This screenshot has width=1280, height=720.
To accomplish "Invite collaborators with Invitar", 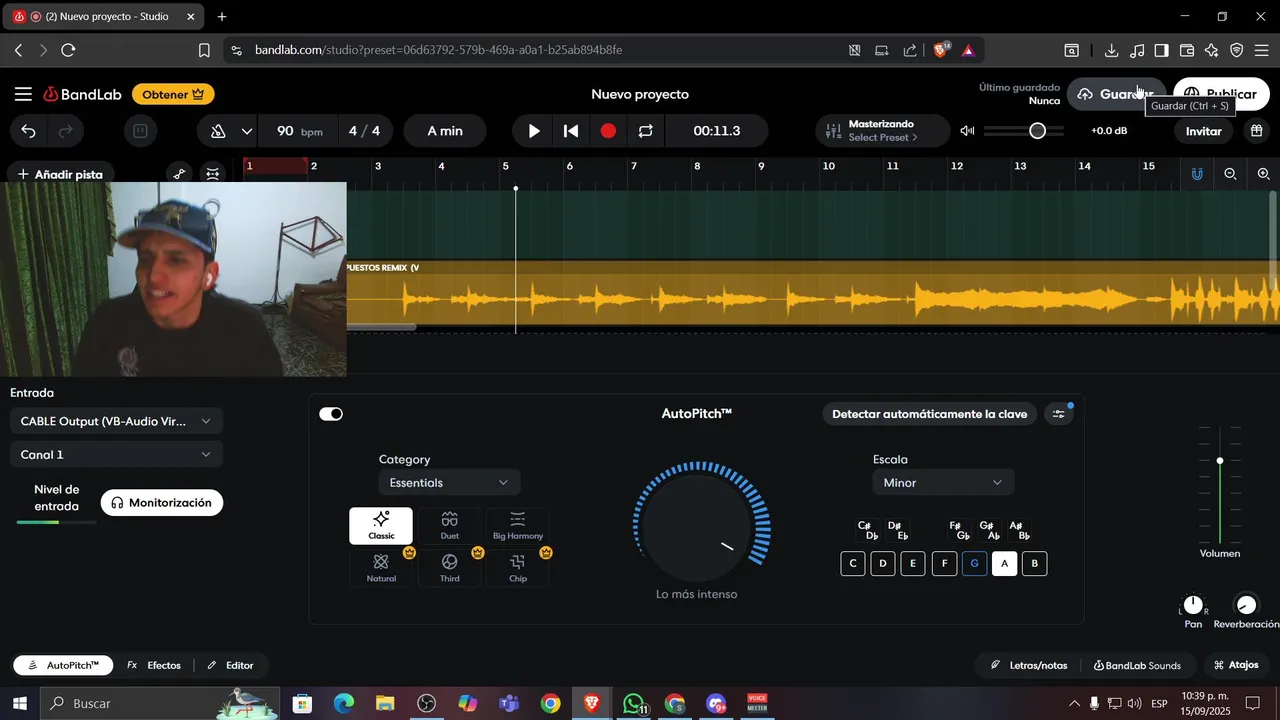I will [x=1204, y=131].
